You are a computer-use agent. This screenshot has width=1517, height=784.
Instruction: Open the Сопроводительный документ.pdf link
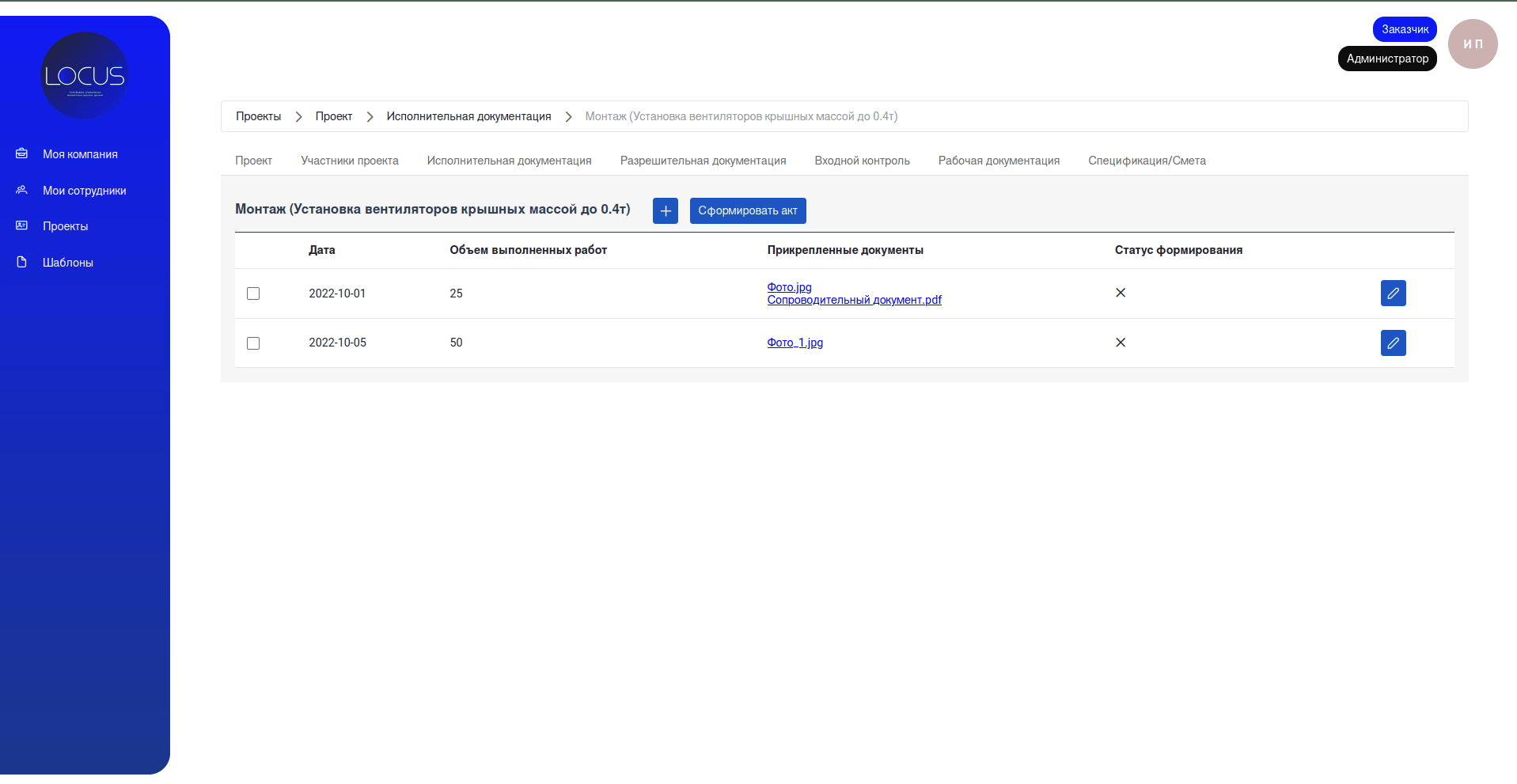pyautogui.click(x=854, y=300)
